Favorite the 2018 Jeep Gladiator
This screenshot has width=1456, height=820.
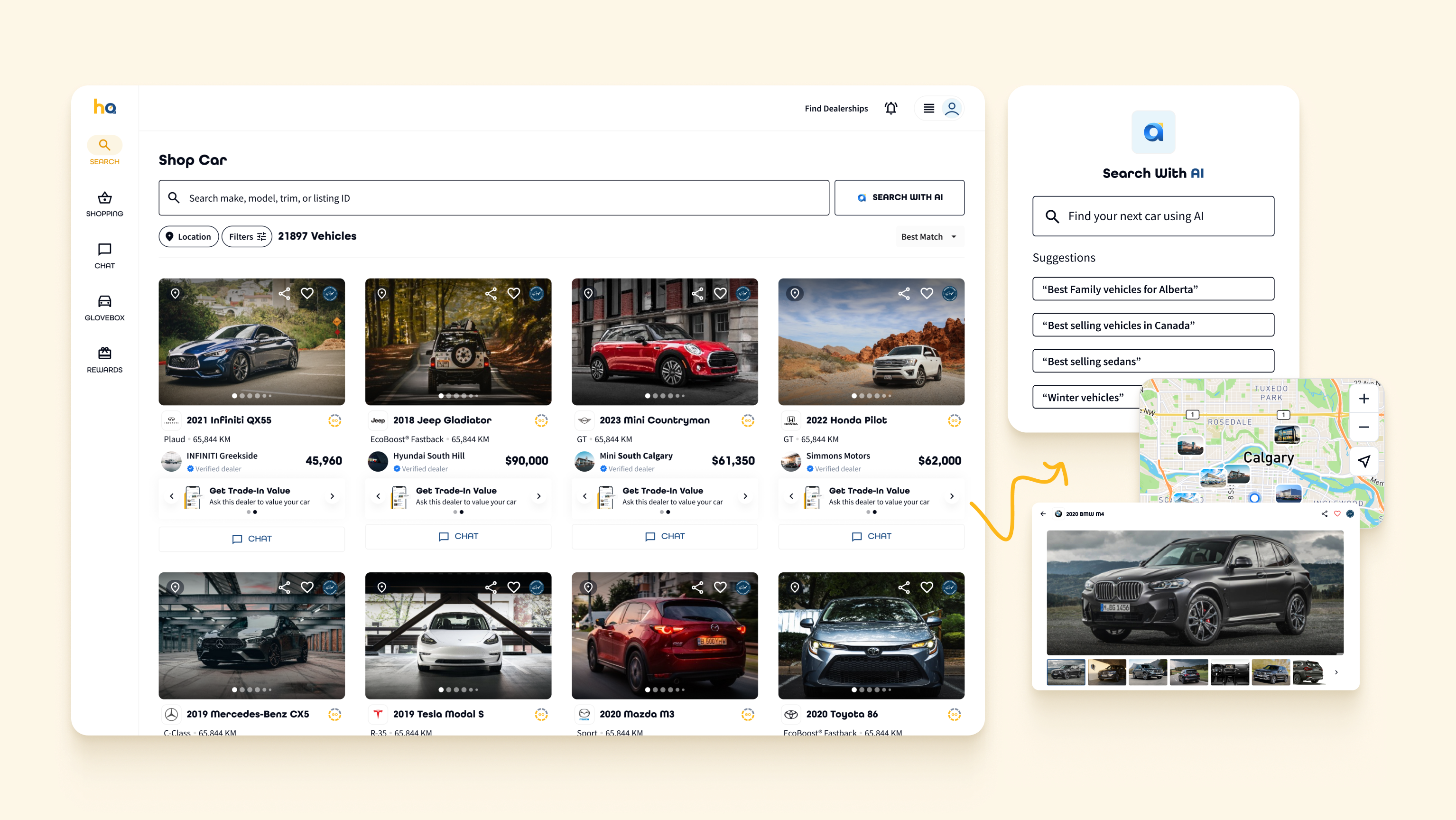point(513,293)
